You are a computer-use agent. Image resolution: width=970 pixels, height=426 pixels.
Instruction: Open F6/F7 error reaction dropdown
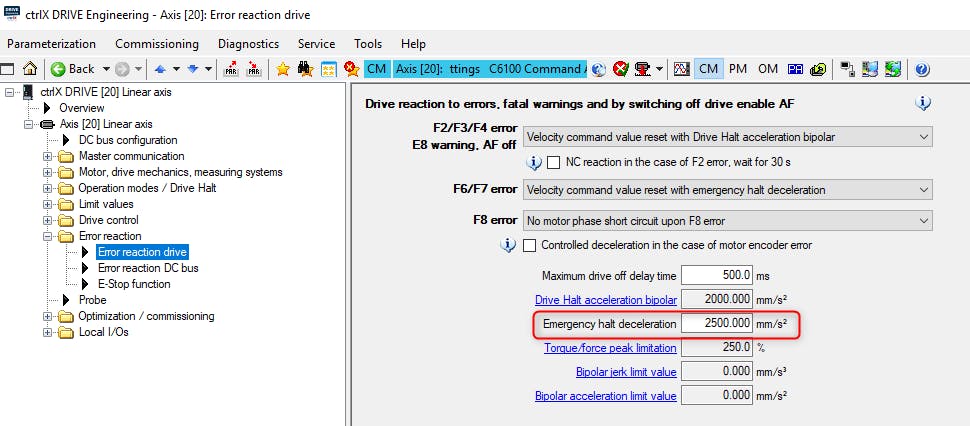(x=728, y=190)
